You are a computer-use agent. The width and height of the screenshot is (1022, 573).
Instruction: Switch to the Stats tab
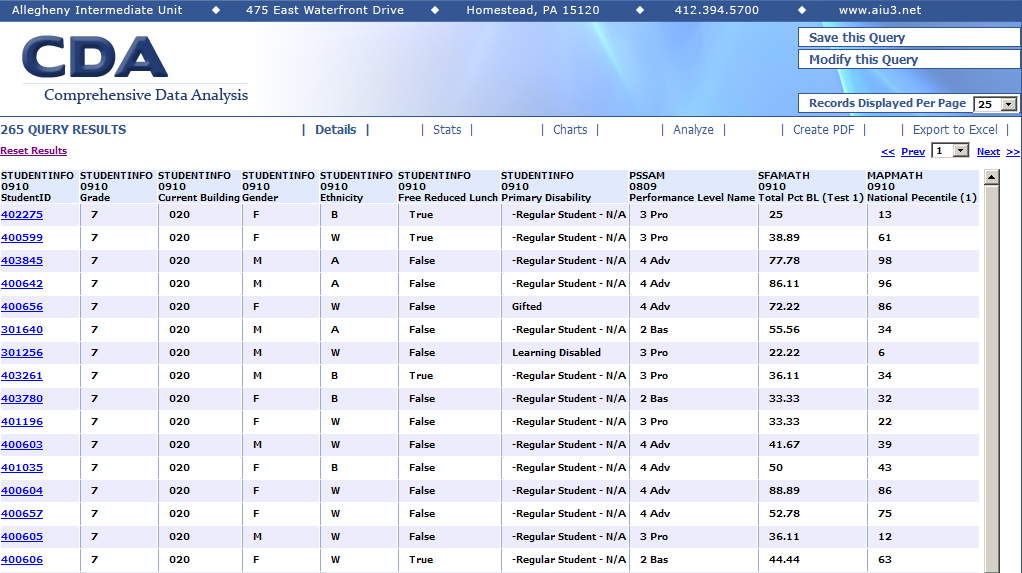tap(447, 130)
